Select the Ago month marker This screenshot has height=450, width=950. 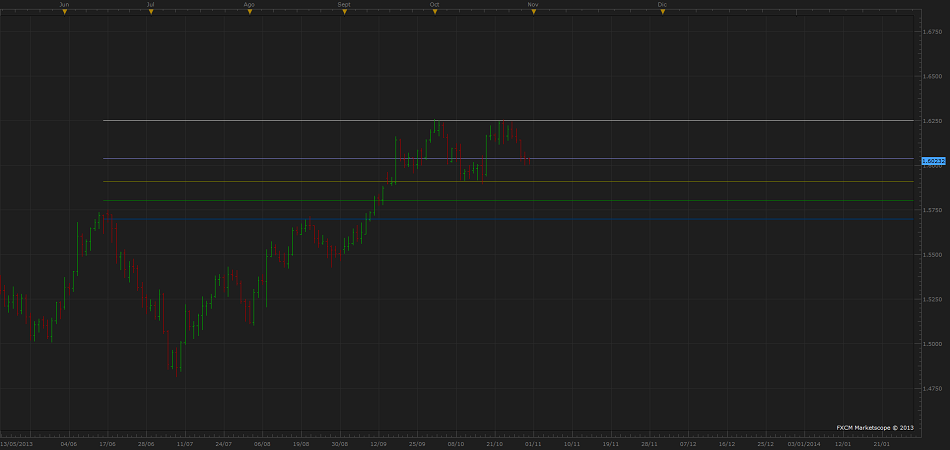[x=249, y=12]
